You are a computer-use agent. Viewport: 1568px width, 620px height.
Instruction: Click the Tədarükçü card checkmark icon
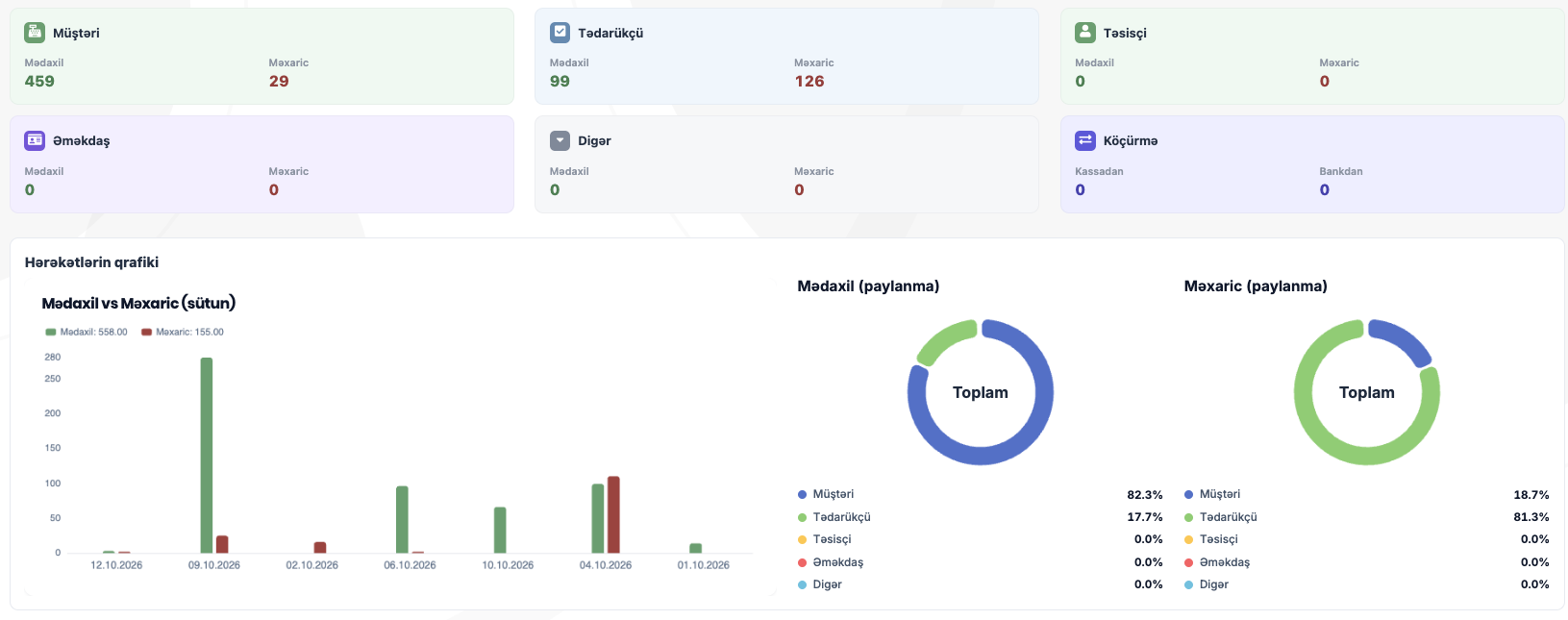tap(560, 32)
